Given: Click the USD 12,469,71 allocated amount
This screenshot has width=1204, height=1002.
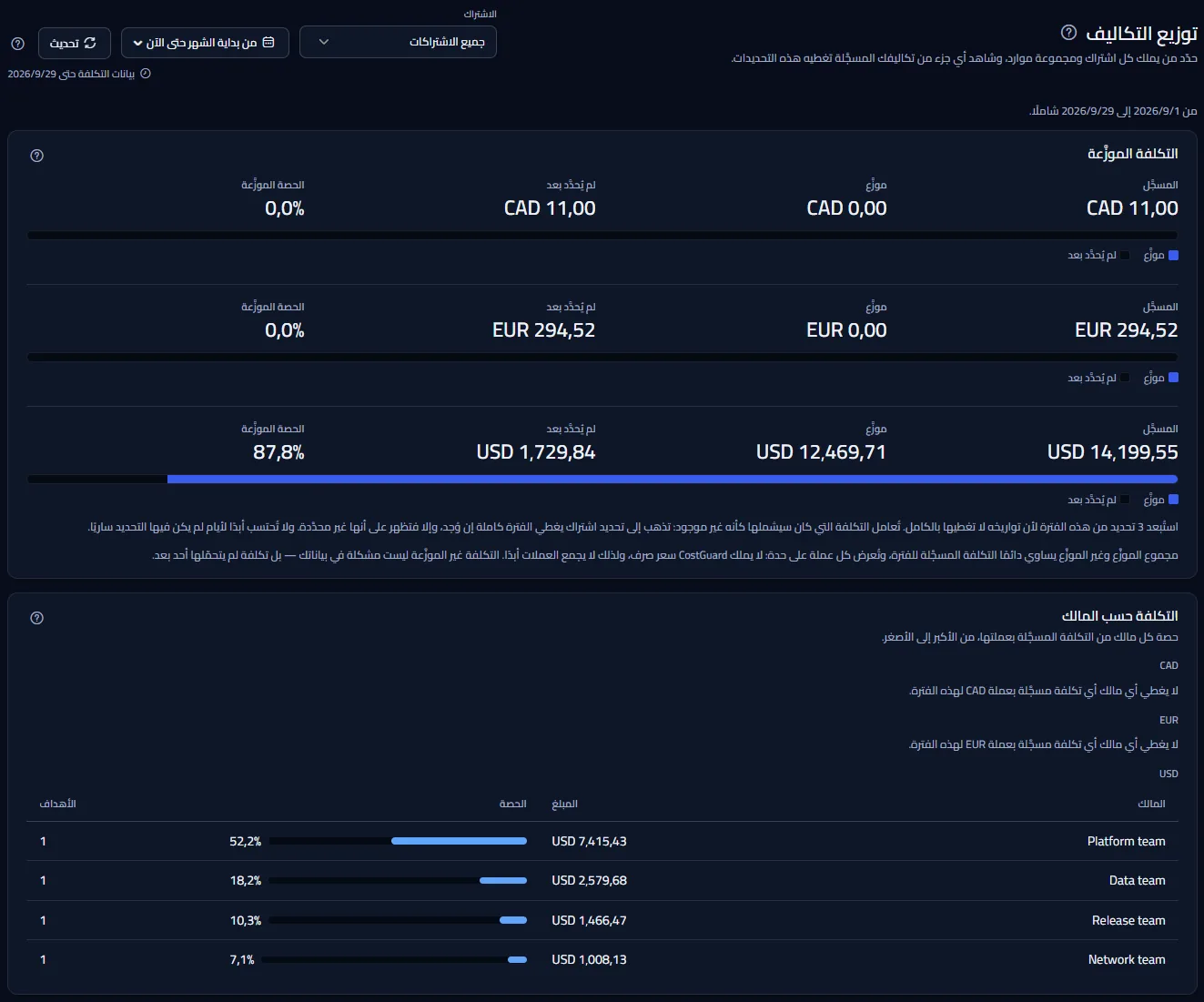Looking at the screenshot, I should tap(821, 452).
